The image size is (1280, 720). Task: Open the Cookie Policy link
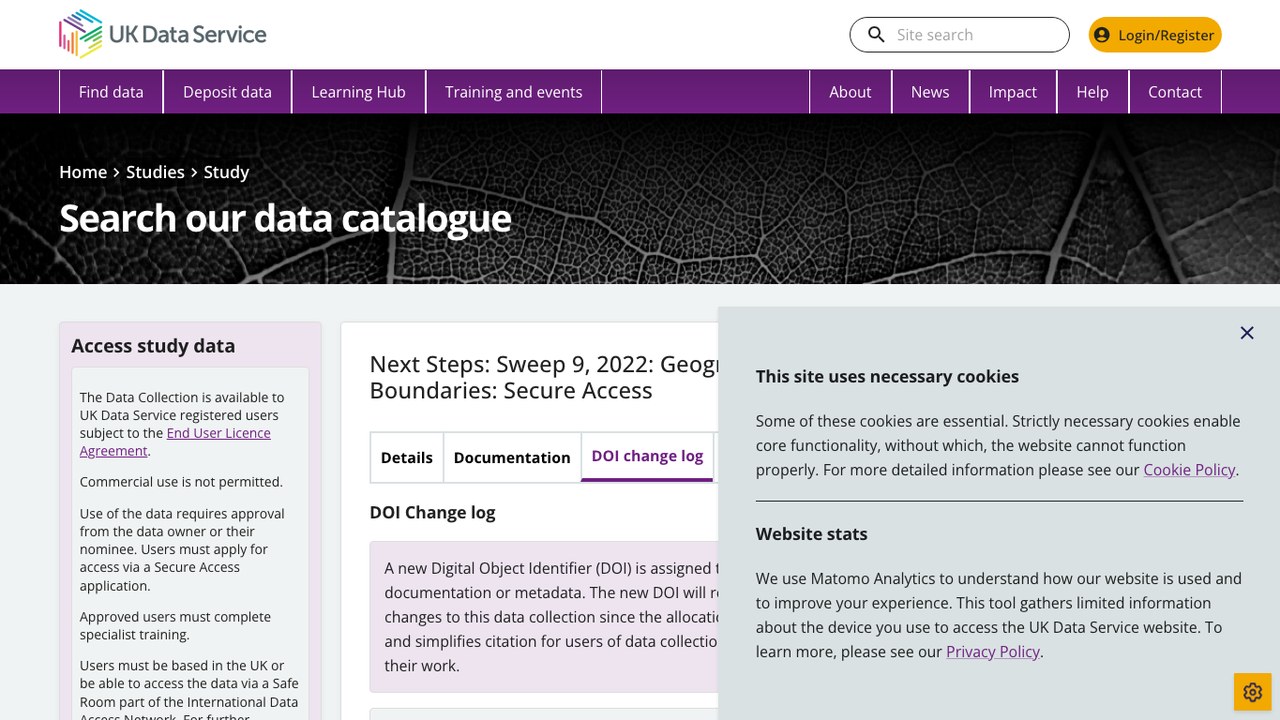(1190, 470)
